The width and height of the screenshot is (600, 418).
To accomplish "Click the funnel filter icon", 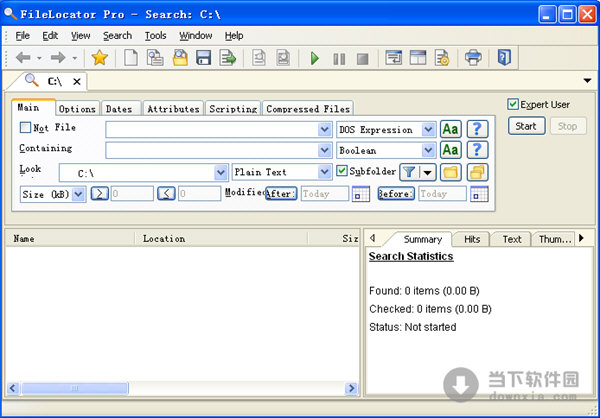I will coord(409,172).
